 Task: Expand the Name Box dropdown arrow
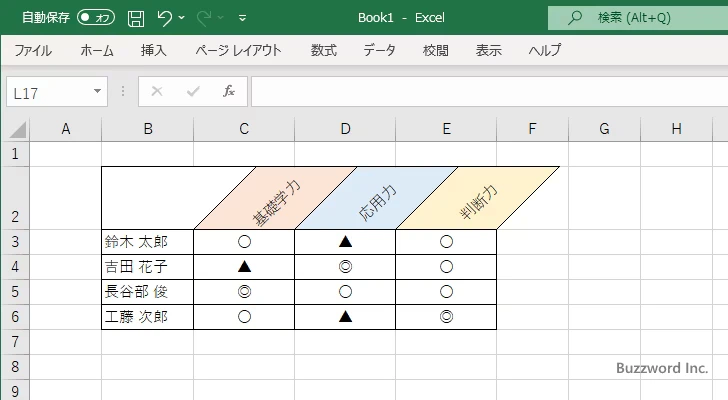click(x=98, y=91)
